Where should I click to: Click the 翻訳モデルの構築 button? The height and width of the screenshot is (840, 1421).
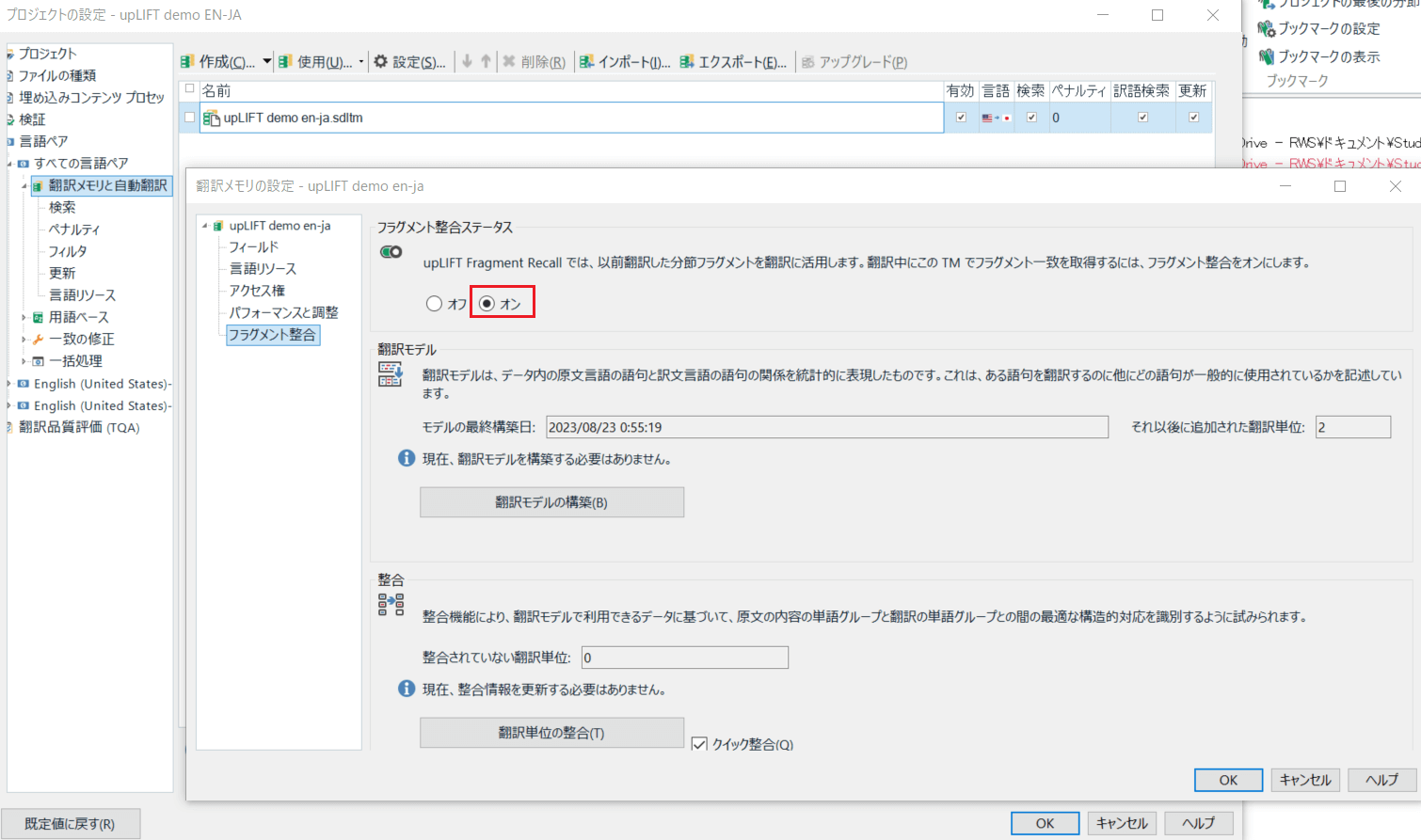(551, 502)
